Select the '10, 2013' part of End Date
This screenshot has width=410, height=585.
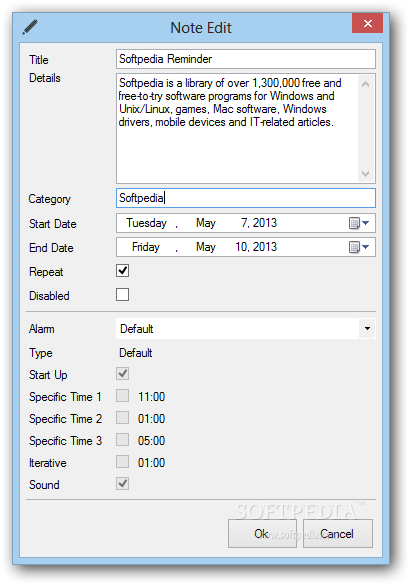[256, 247]
